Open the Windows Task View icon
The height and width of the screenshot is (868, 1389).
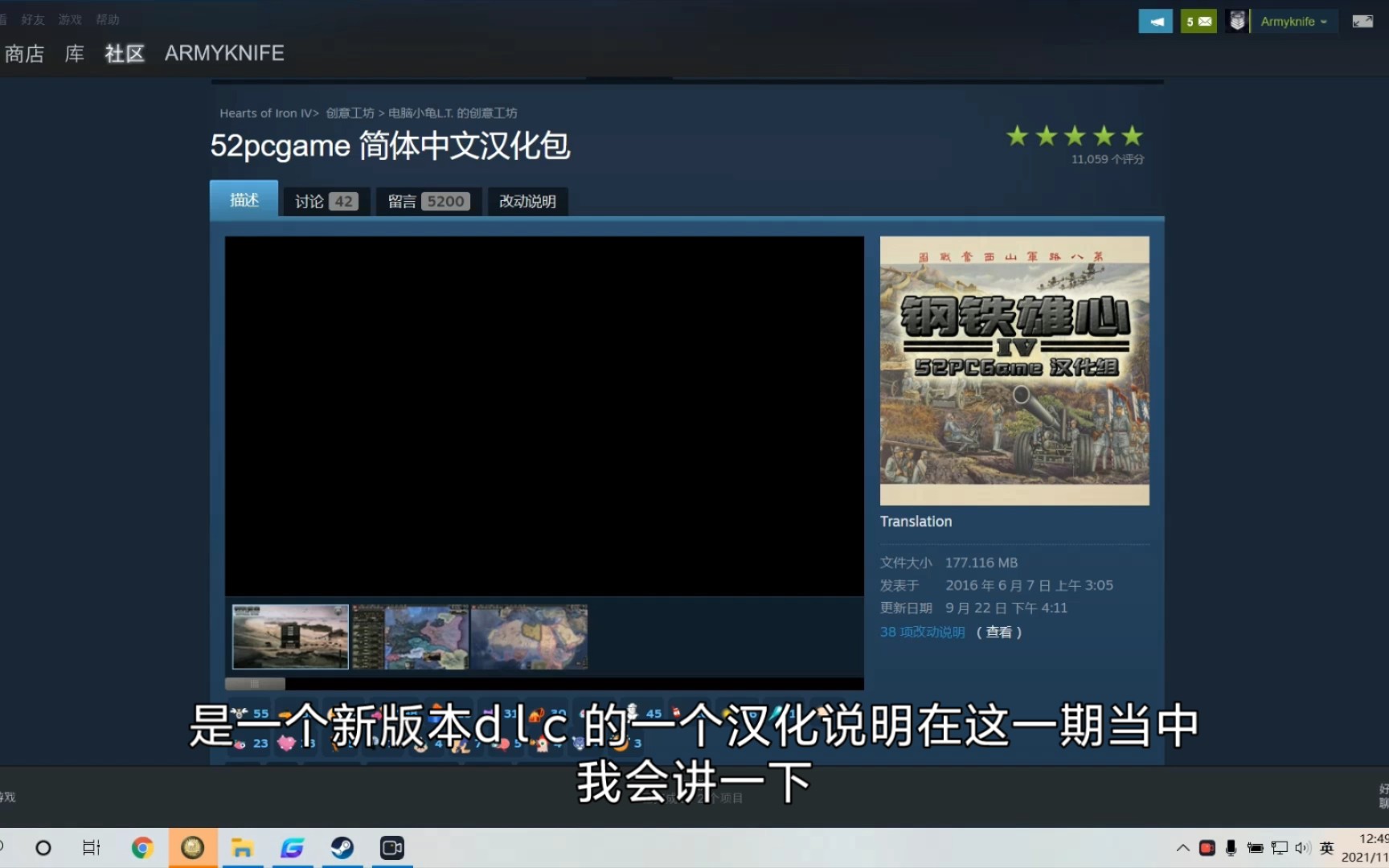coord(91,848)
